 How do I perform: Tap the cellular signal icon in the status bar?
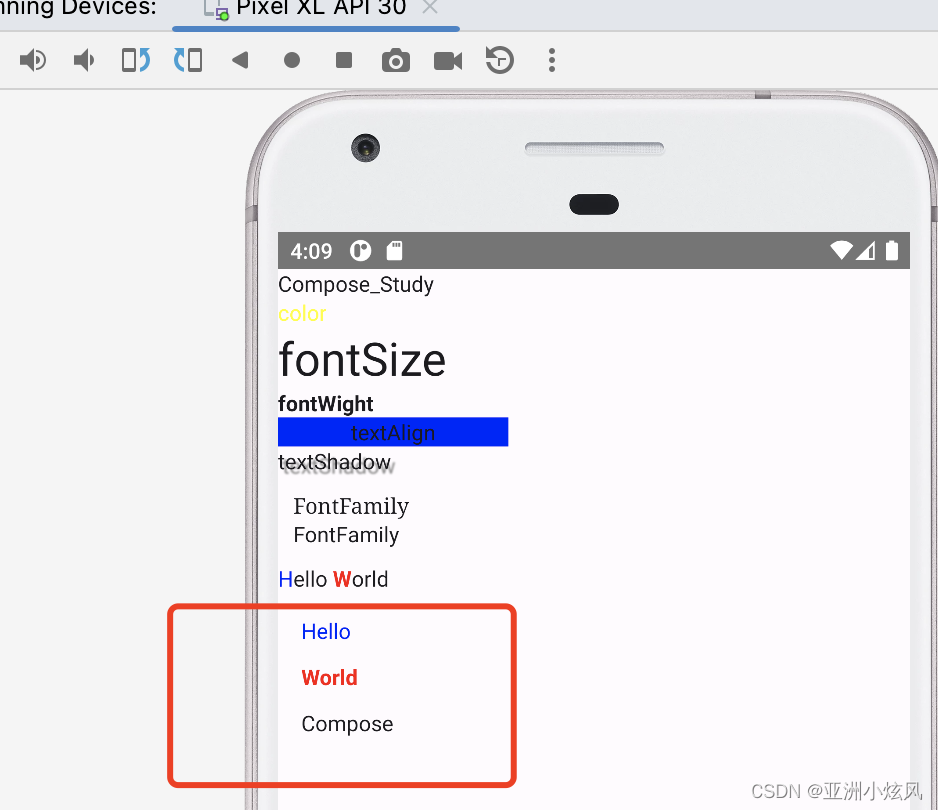[x=866, y=250]
